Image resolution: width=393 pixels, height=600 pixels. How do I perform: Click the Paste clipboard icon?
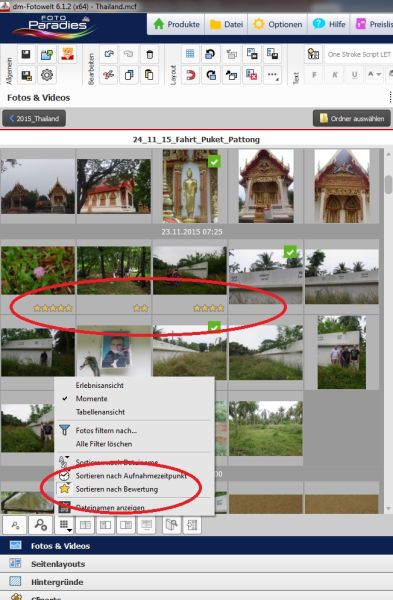tap(149, 75)
